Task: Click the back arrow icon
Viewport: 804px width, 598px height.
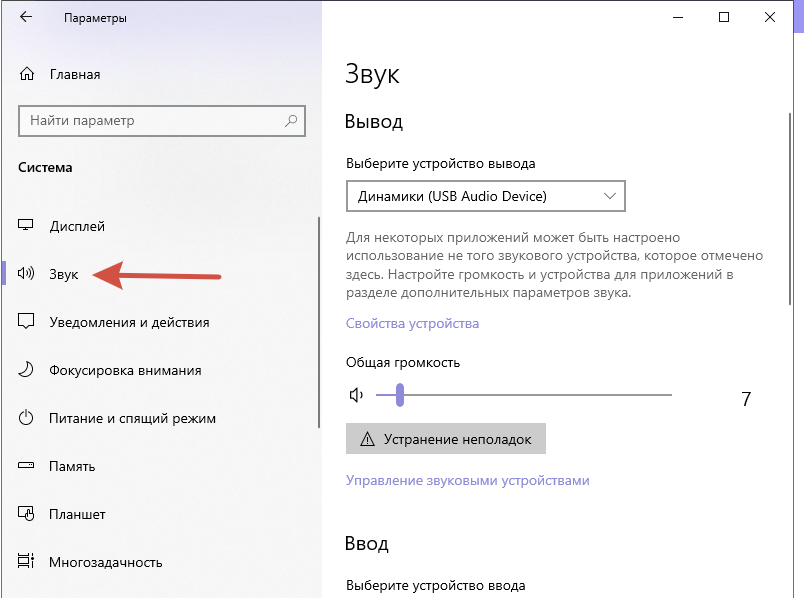Action: [x=26, y=18]
